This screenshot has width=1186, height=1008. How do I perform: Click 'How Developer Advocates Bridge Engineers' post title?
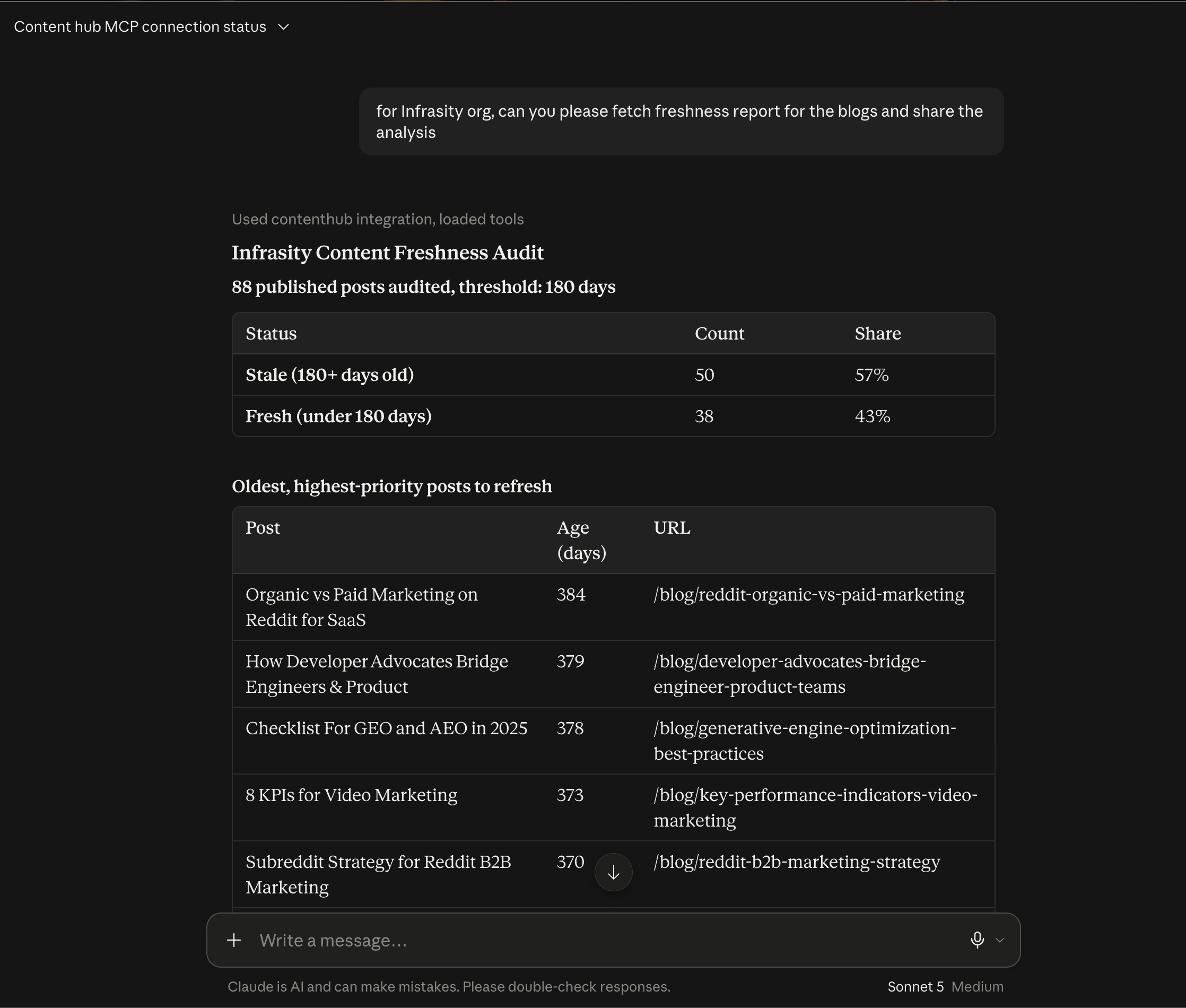click(x=377, y=674)
